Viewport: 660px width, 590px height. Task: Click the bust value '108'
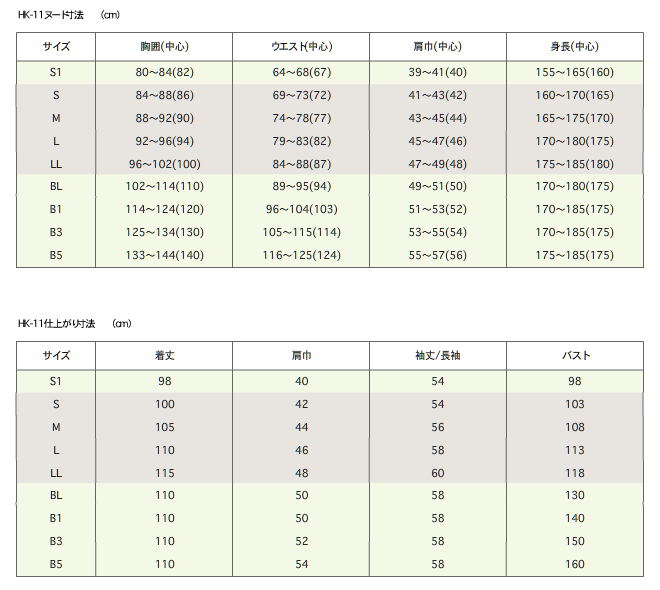pyautogui.click(x=575, y=428)
